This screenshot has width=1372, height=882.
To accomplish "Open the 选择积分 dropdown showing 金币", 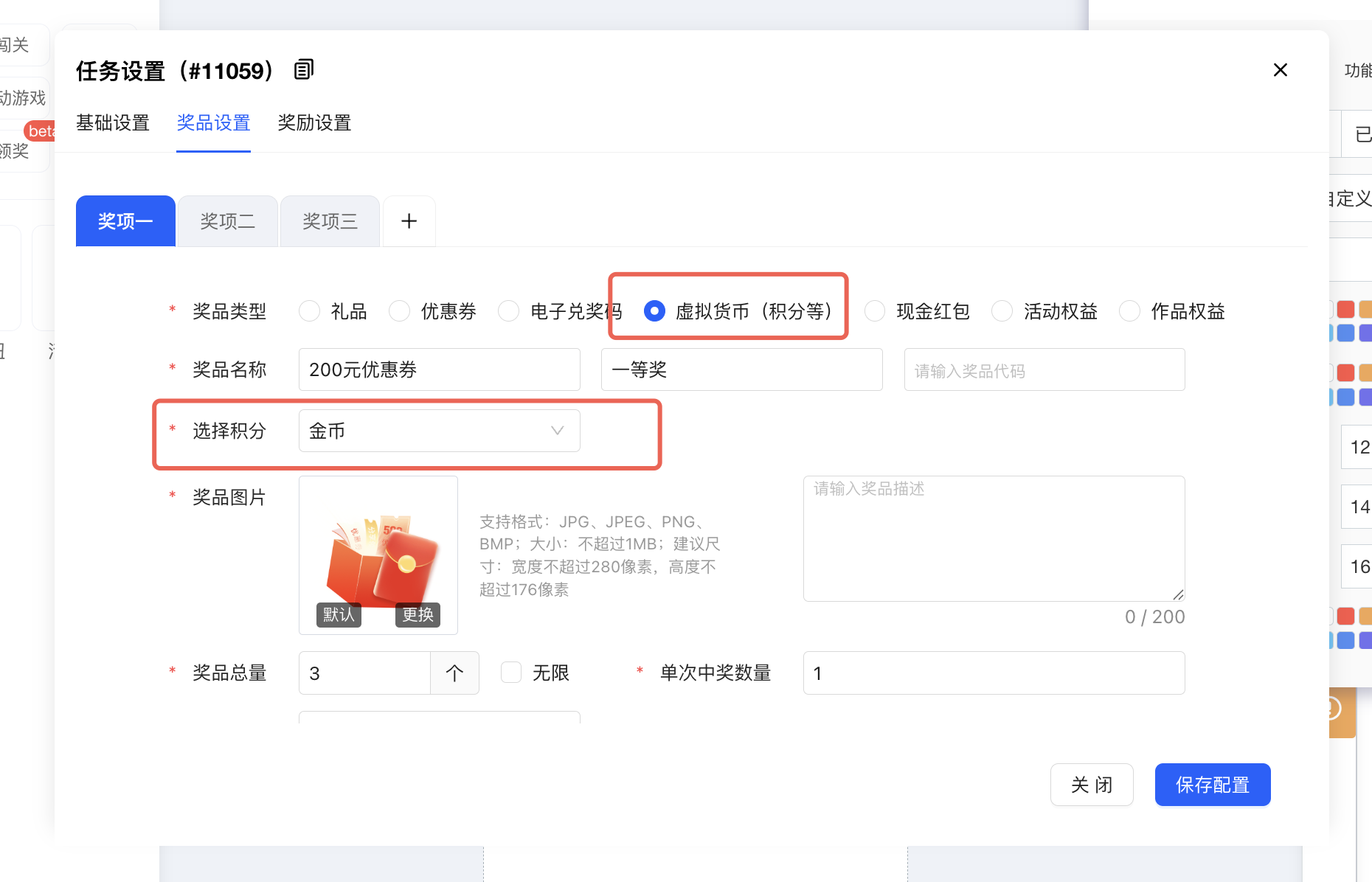I will (x=439, y=431).
